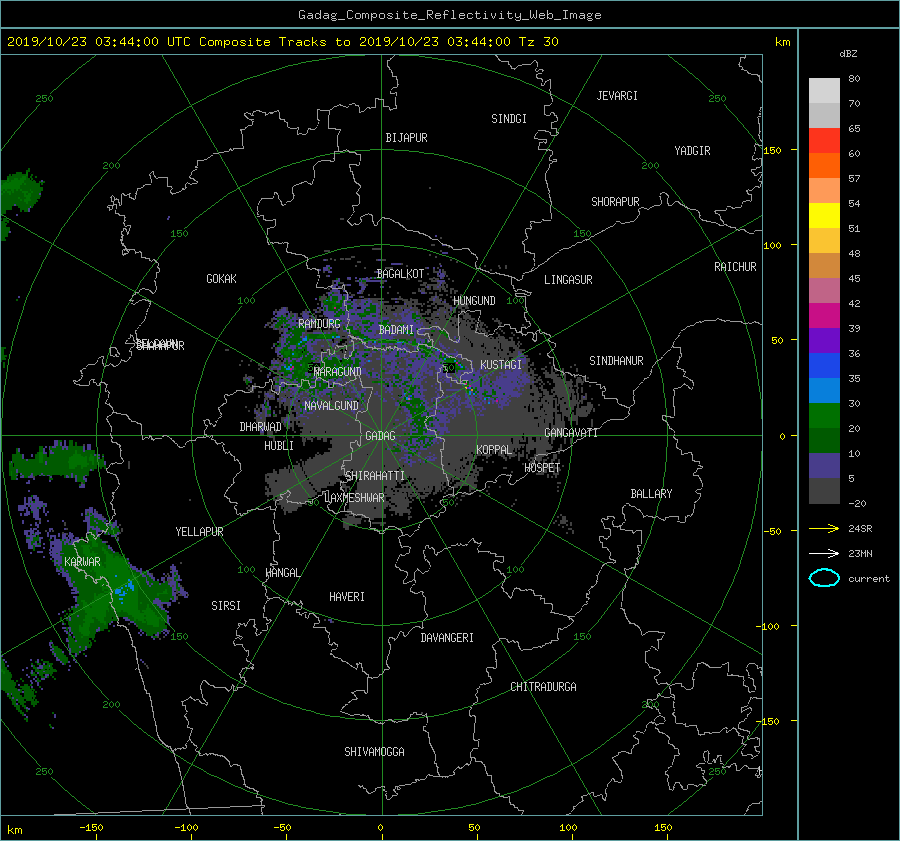This screenshot has height=841, width=900.
Task: Click the DHARWAD town label
Action: pos(261,427)
